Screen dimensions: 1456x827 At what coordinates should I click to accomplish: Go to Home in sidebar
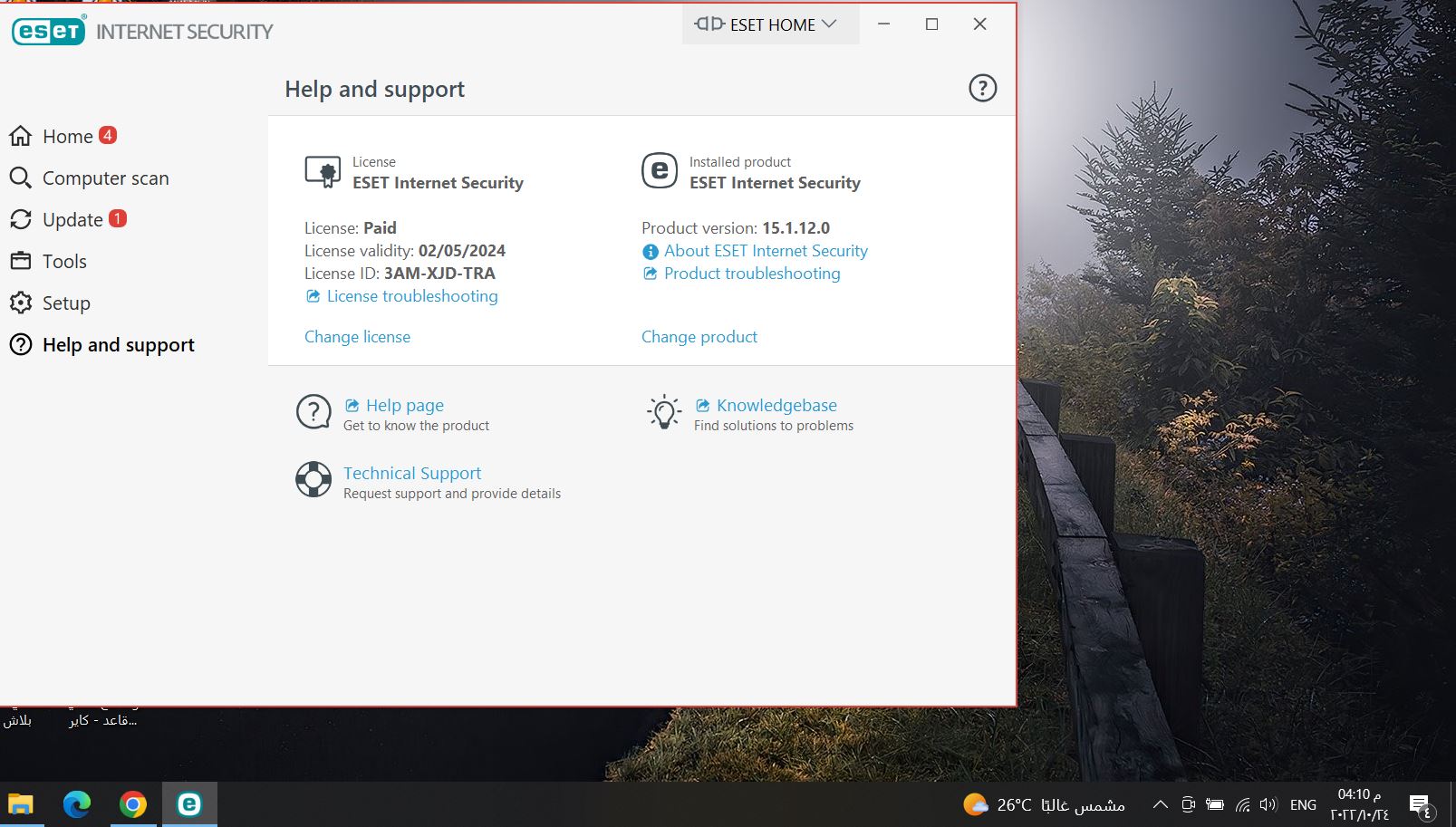(68, 137)
